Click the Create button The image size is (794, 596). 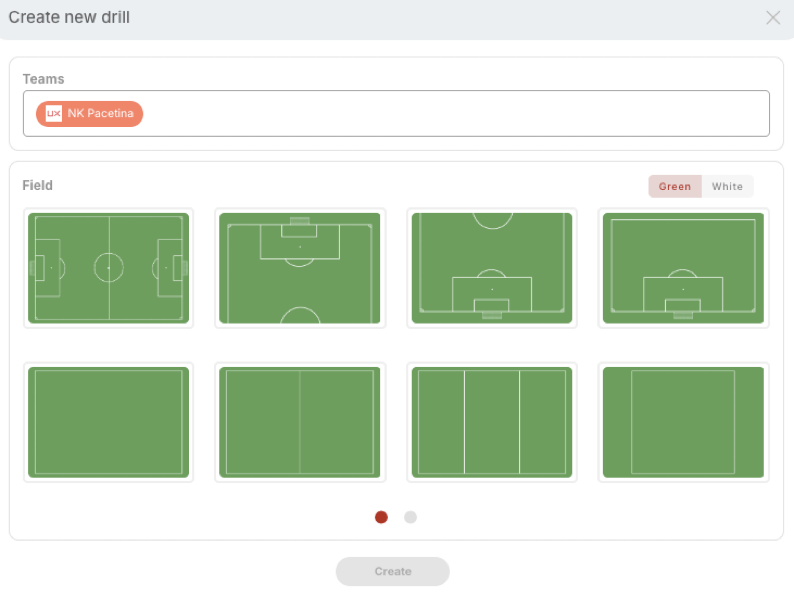[x=392, y=571]
